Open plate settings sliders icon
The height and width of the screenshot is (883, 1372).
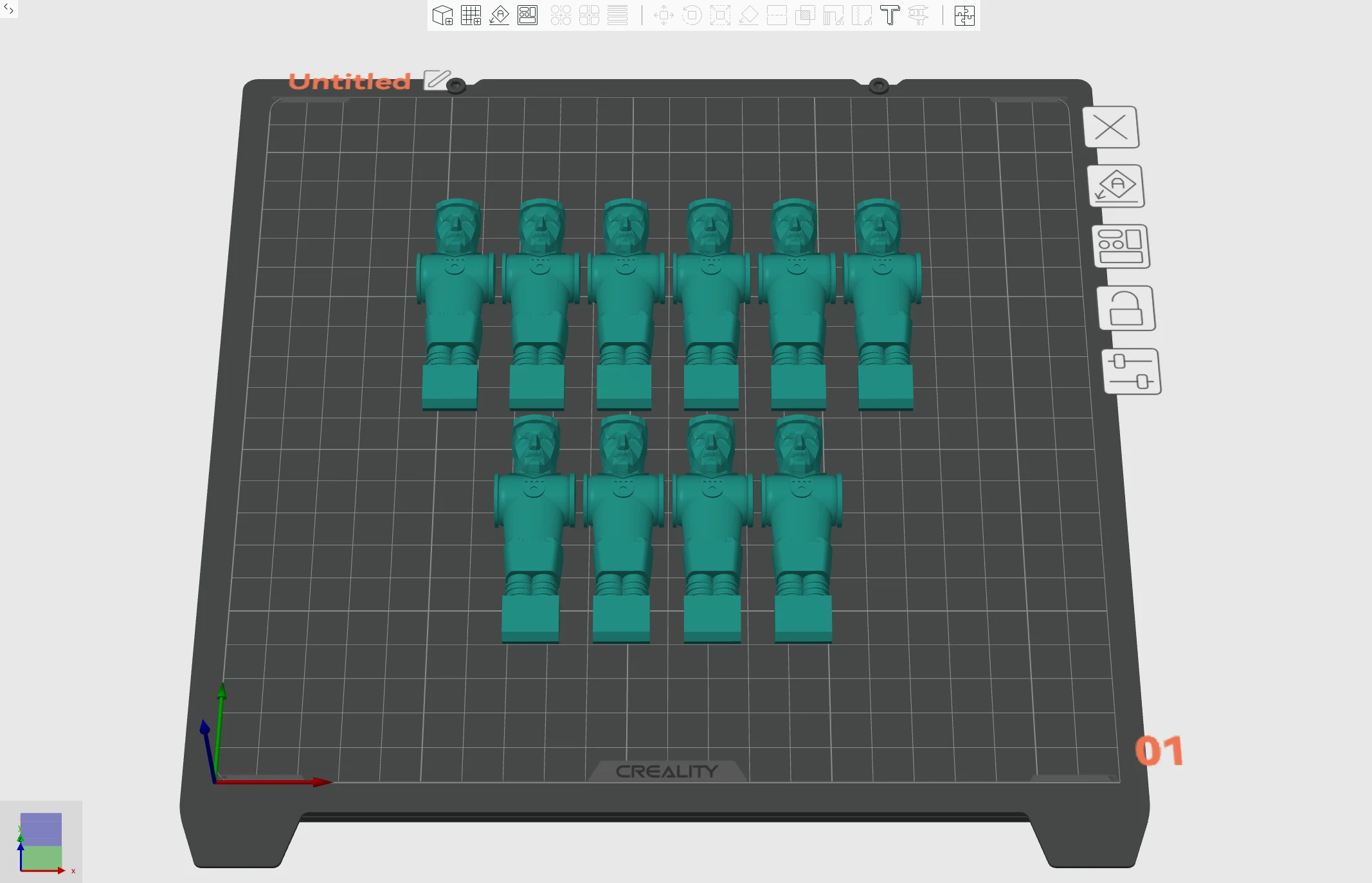pyautogui.click(x=1131, y=372)
